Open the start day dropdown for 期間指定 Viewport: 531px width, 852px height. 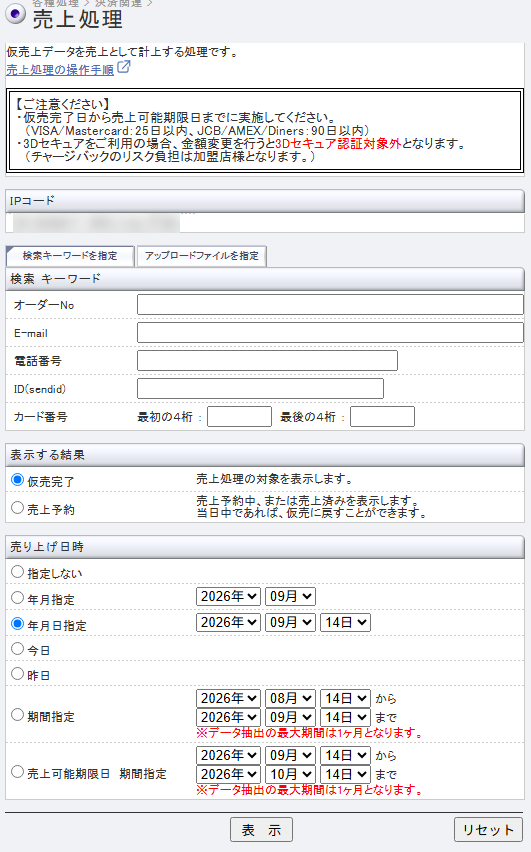pyautogui.click(x=345, y=698)
